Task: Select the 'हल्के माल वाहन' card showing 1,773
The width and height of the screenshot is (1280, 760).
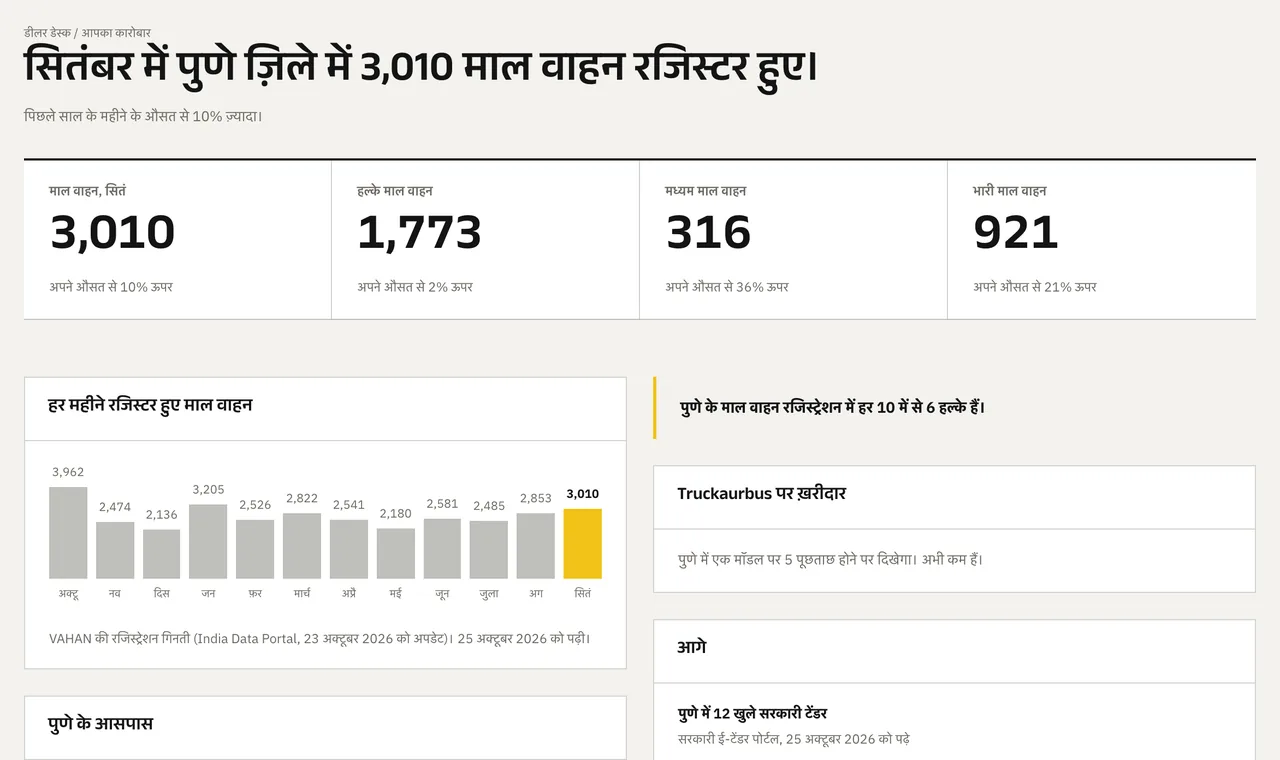Action: pyautogui.click(x=485, y=240)
